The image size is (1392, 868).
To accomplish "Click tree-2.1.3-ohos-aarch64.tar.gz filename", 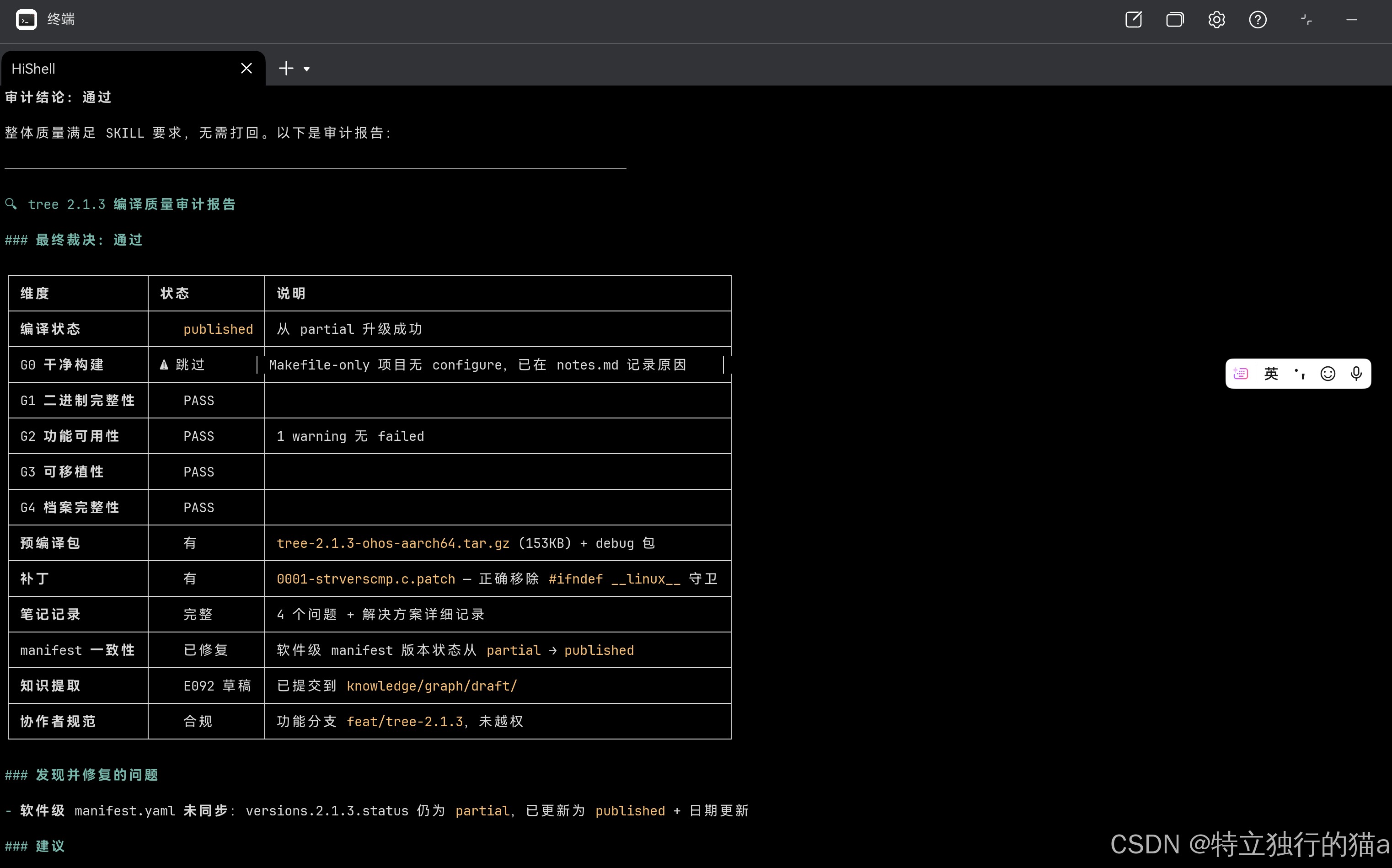I will (x=393, y=543).
